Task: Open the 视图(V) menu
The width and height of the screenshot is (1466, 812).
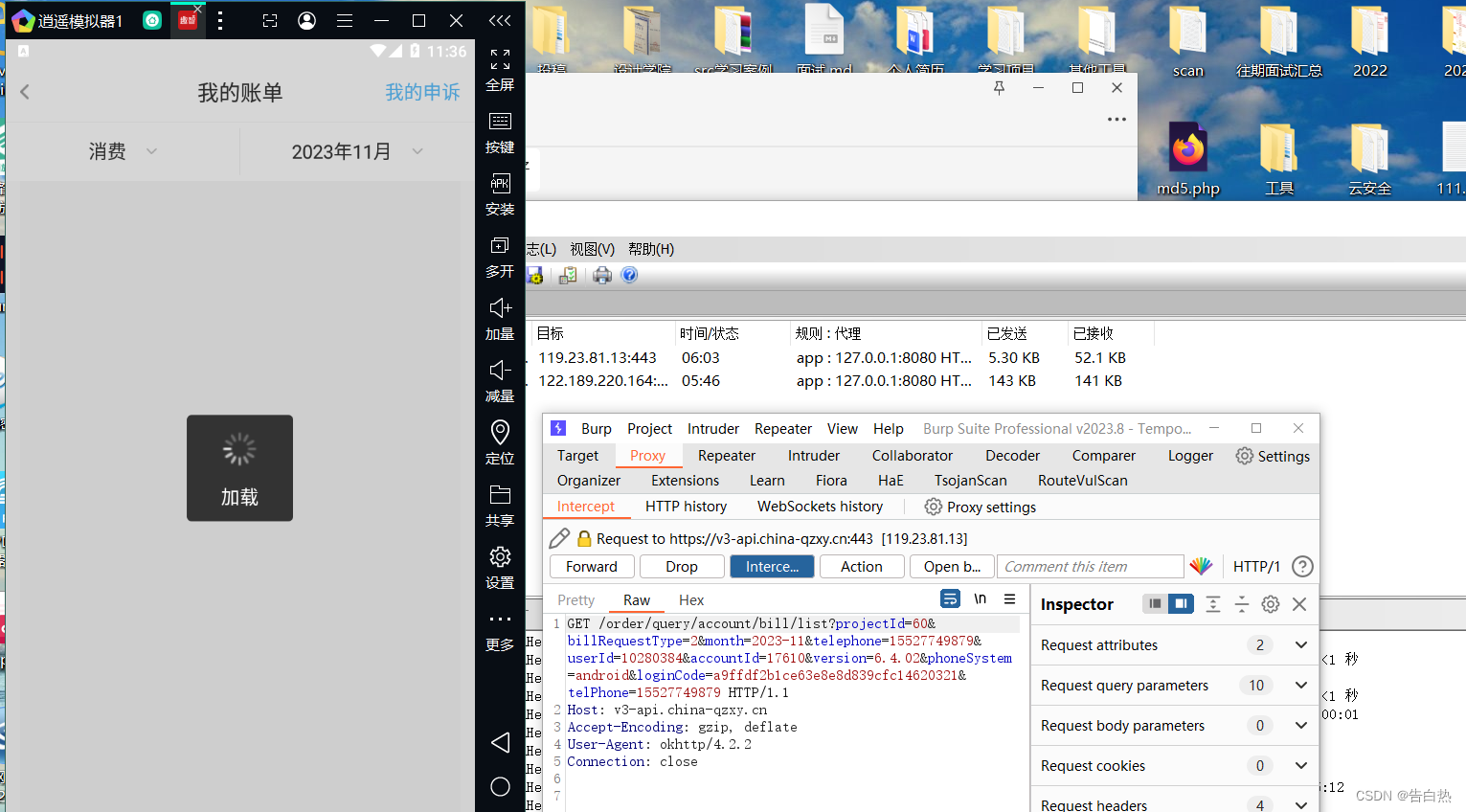Action: (x=592, y=249)
